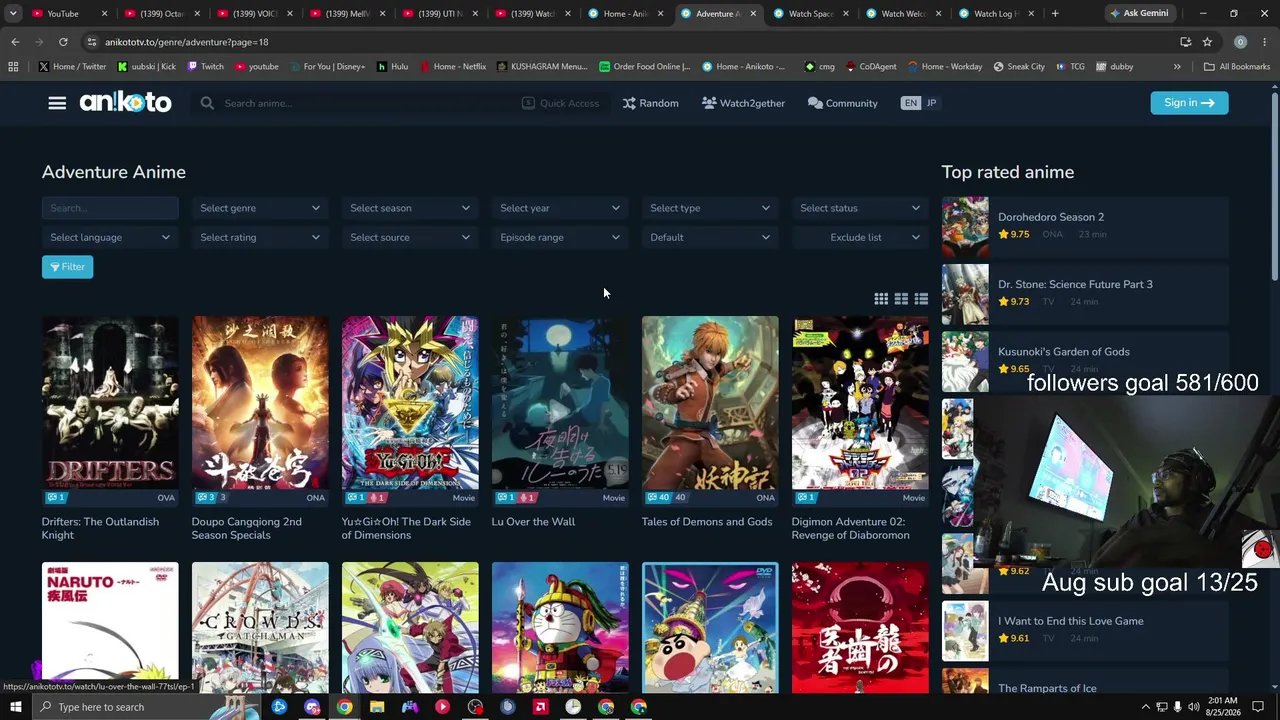Screen dimensions: 1280x720
Task: Open the Digimon Adventure 02 poster
Action: click(860, 403)
